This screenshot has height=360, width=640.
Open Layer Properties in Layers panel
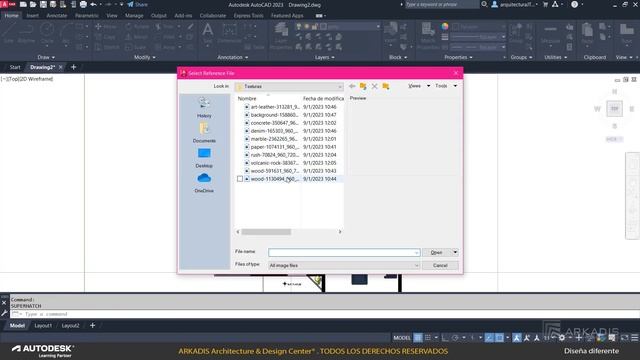(x=281, y=35)
